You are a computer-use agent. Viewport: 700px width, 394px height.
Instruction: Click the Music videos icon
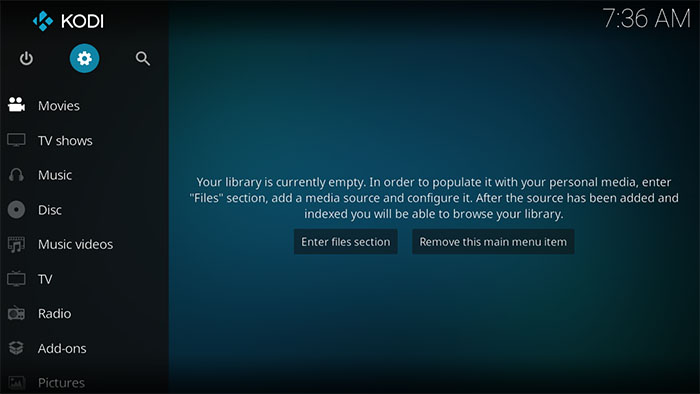click(x=17, y=245)
